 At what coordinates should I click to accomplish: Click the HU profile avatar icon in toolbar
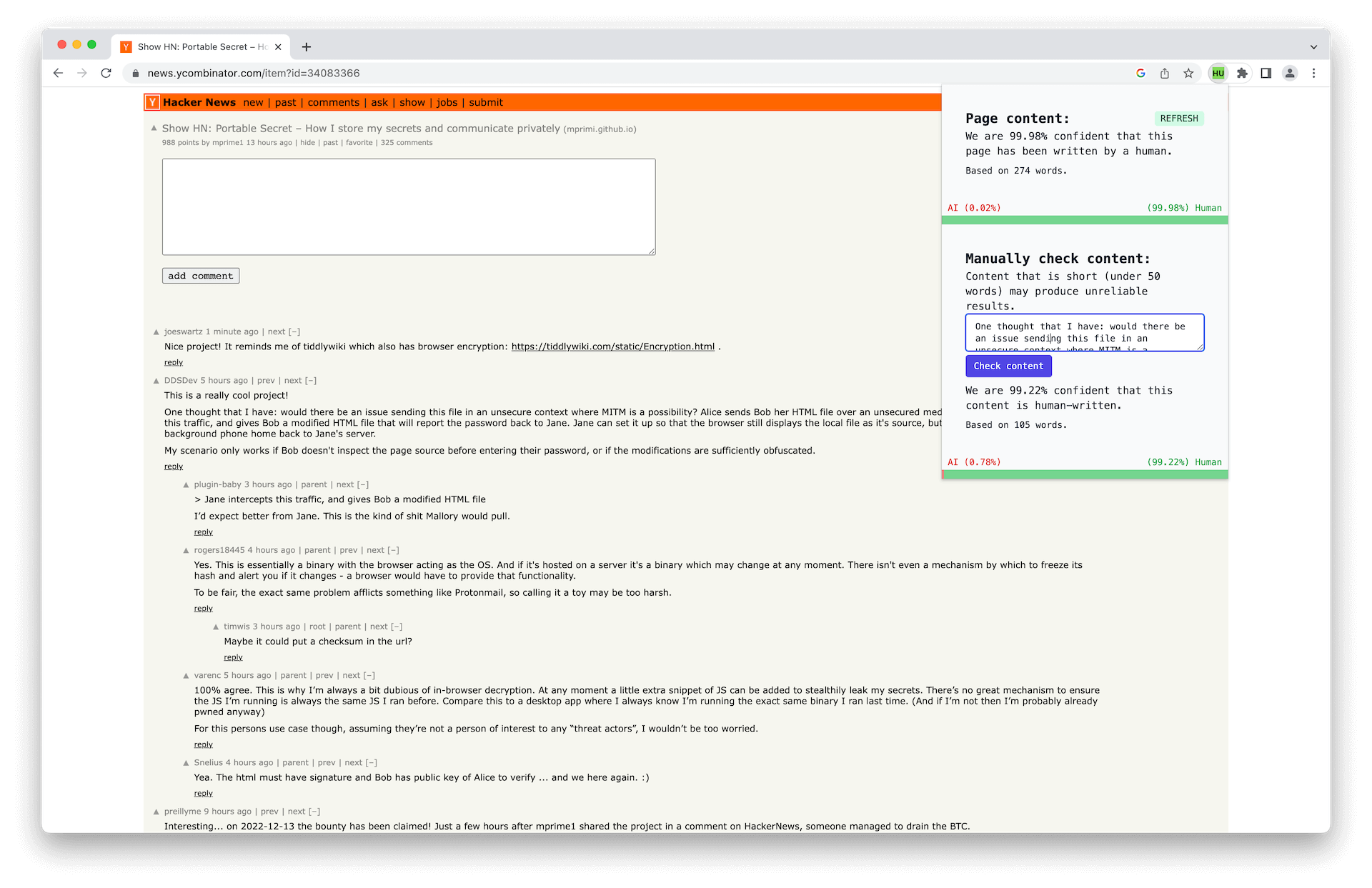[1219, 73]
